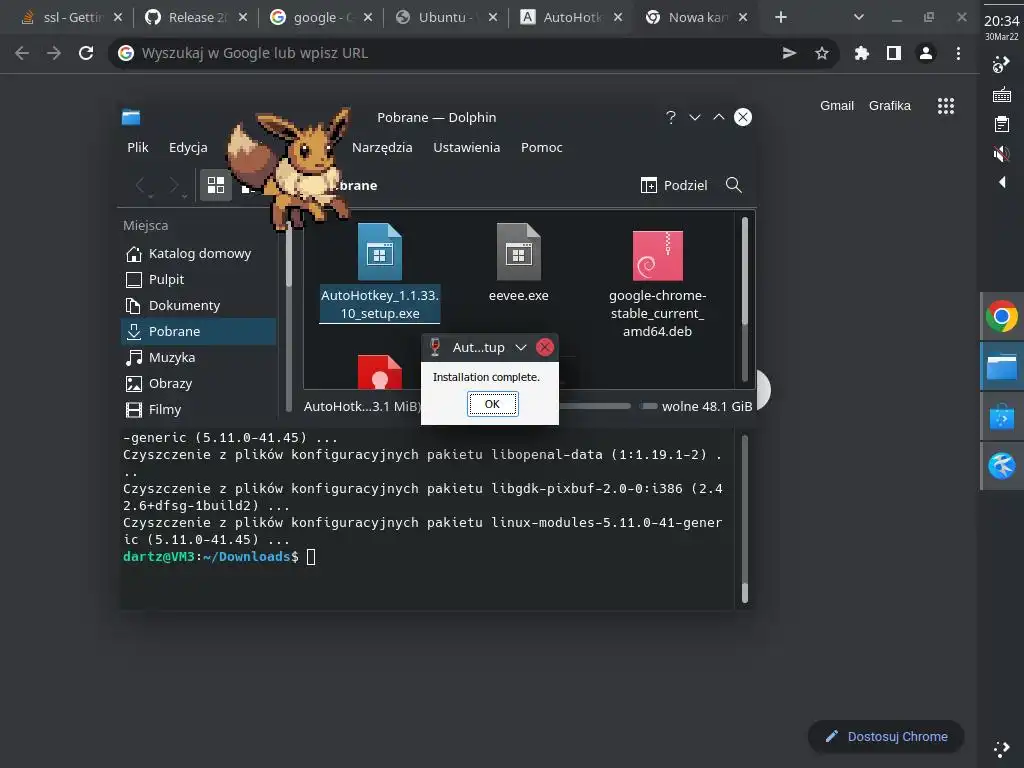
Task: Open the Plik menu in Dolphin
Action: [138, 148]
